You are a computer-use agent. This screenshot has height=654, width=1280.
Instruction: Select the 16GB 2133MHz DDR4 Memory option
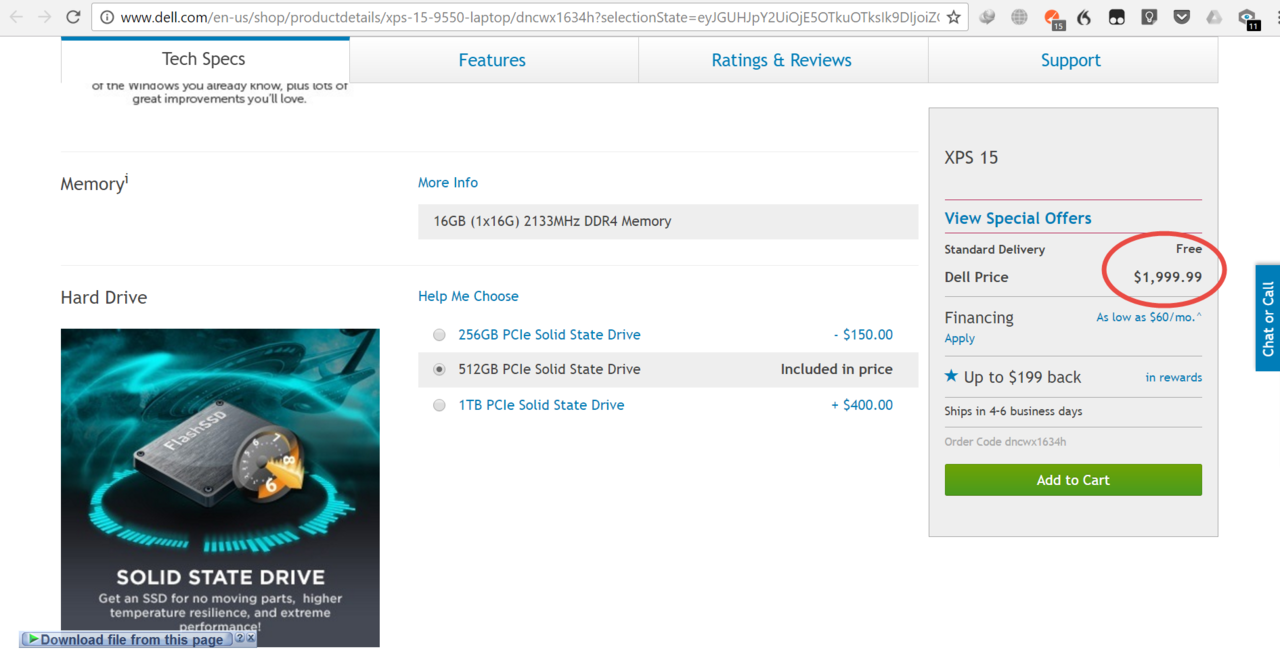pyautogui.click(x=668, y=222)
